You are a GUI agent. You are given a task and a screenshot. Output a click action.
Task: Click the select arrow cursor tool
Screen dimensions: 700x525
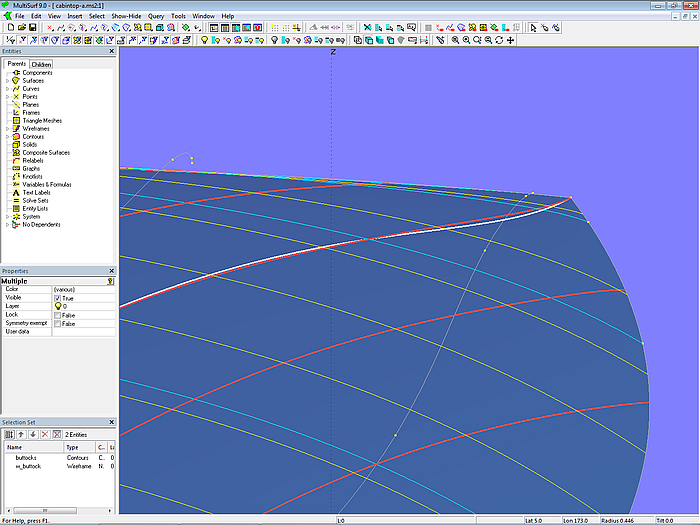pyautogui.click(x=533, y=27)
